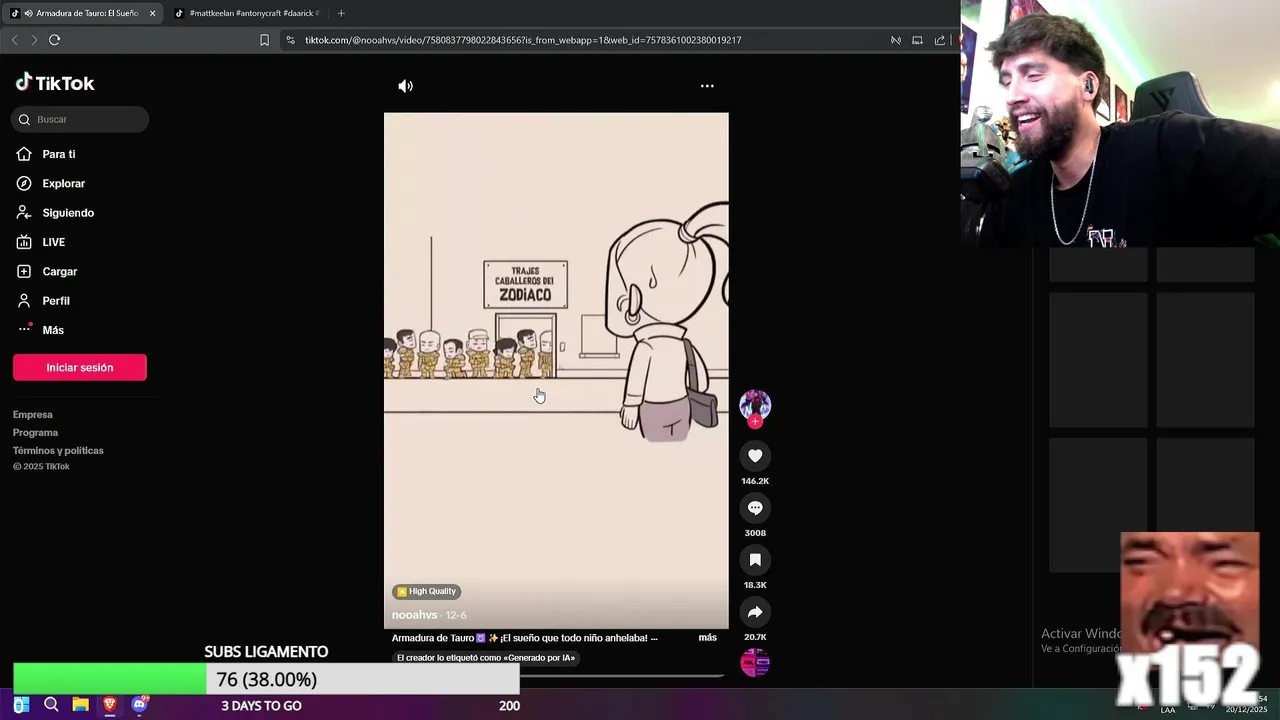Image resolution: width=1280 pixels, height=720 pixels.
Task: Open a new browser tab
Action: [x=341, y=13]
